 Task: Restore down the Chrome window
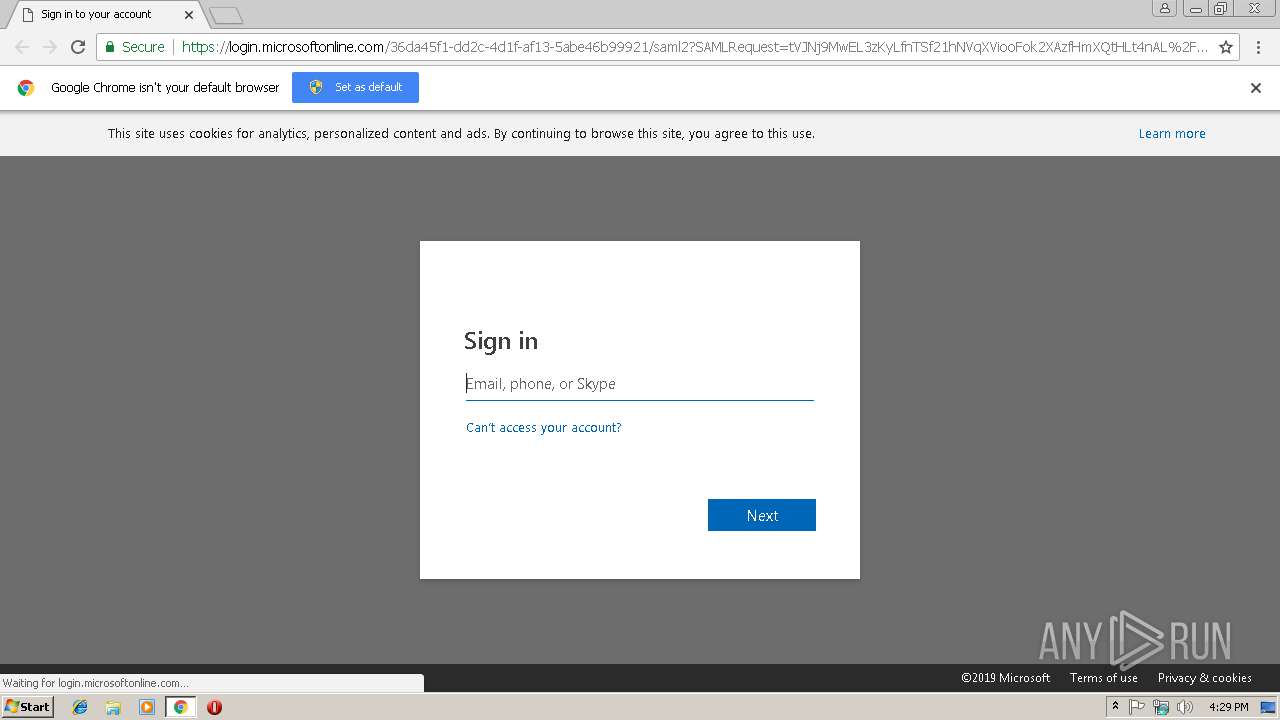[1221, 9]
